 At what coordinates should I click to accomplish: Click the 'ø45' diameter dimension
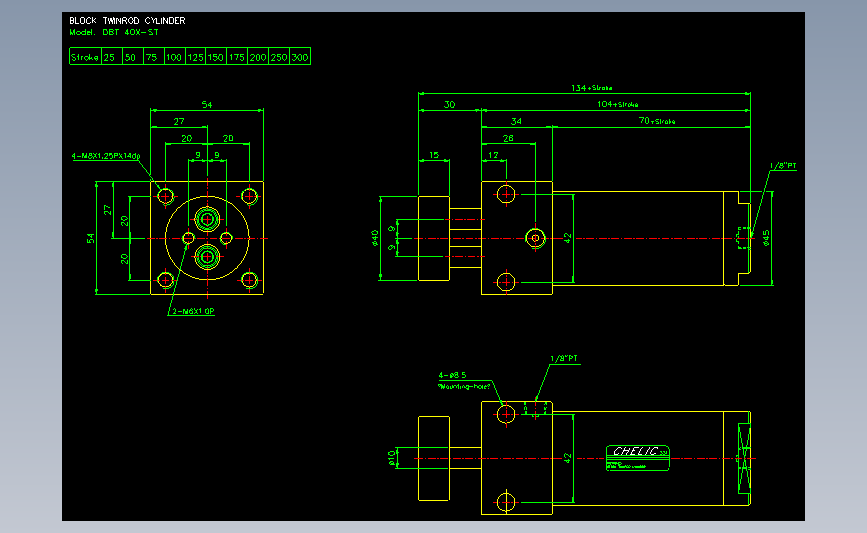pyautogui.click(x=766, y=238)
